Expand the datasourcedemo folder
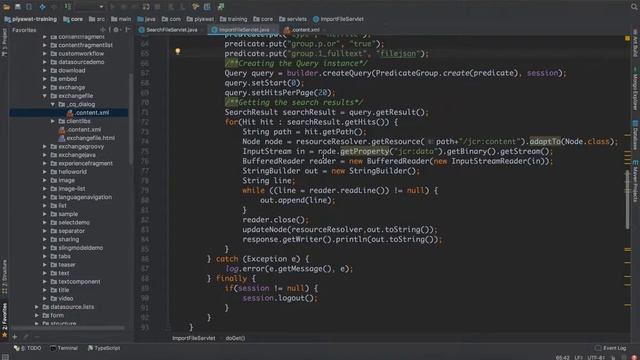 point(44,62)
